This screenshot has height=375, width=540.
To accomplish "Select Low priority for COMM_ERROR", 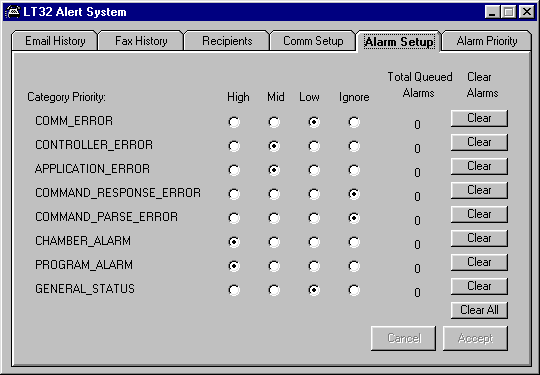I will pos(314,122).
